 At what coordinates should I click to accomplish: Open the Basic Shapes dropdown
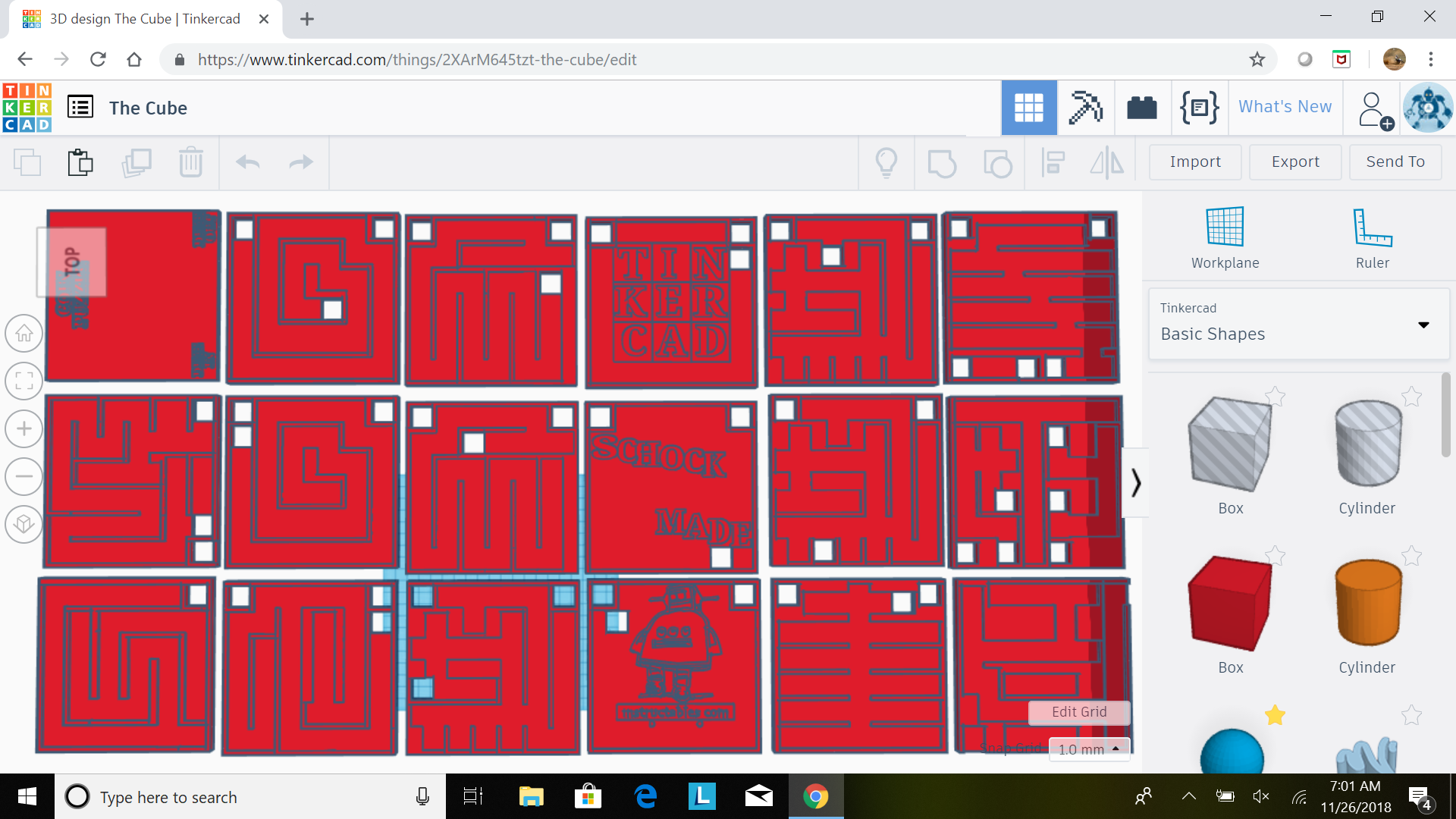point(1299,323)
